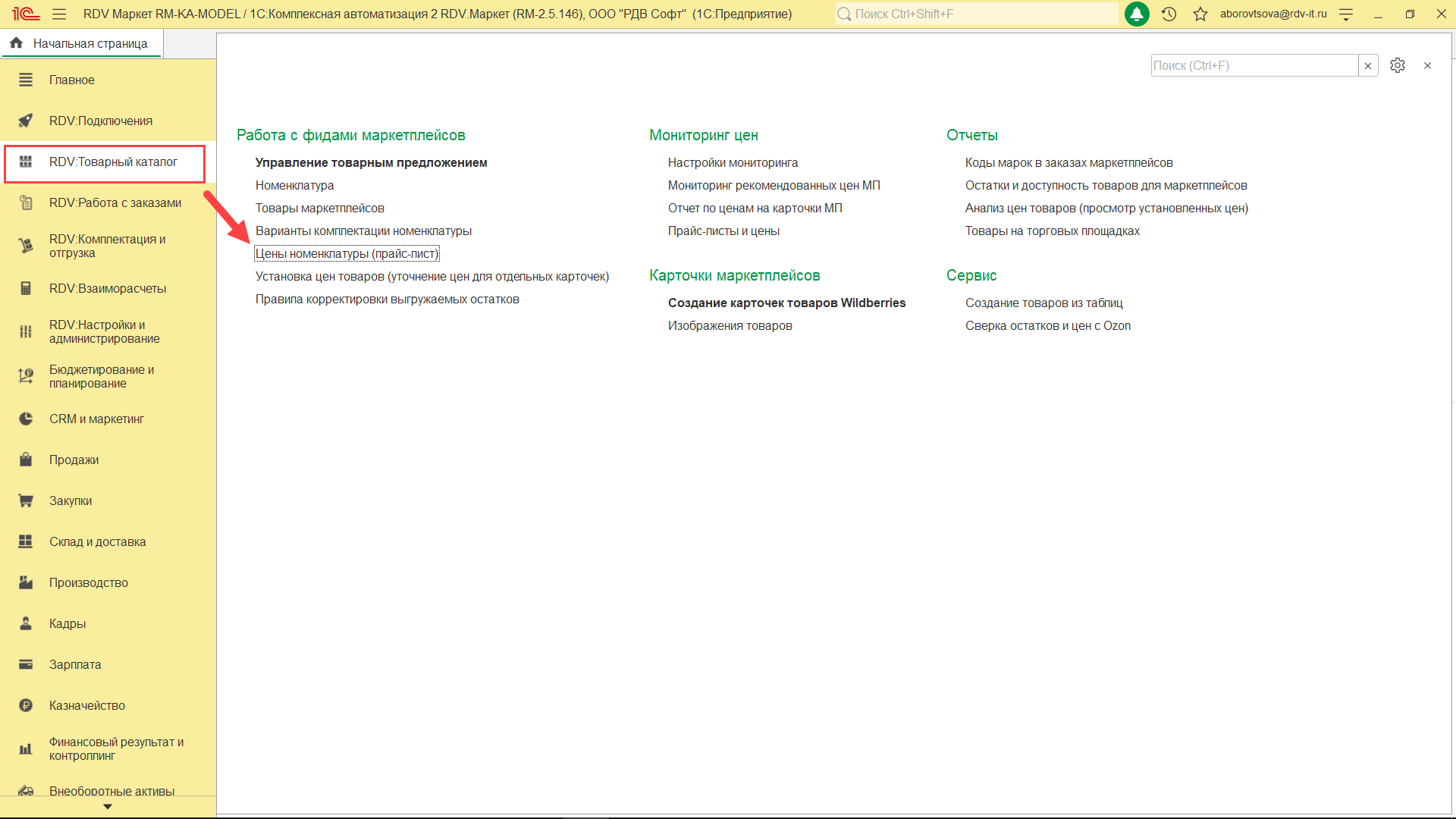Open RDV:Работа с заказами section
The height and width of the screenshot is (819, 1456).
tap(115, 202)
